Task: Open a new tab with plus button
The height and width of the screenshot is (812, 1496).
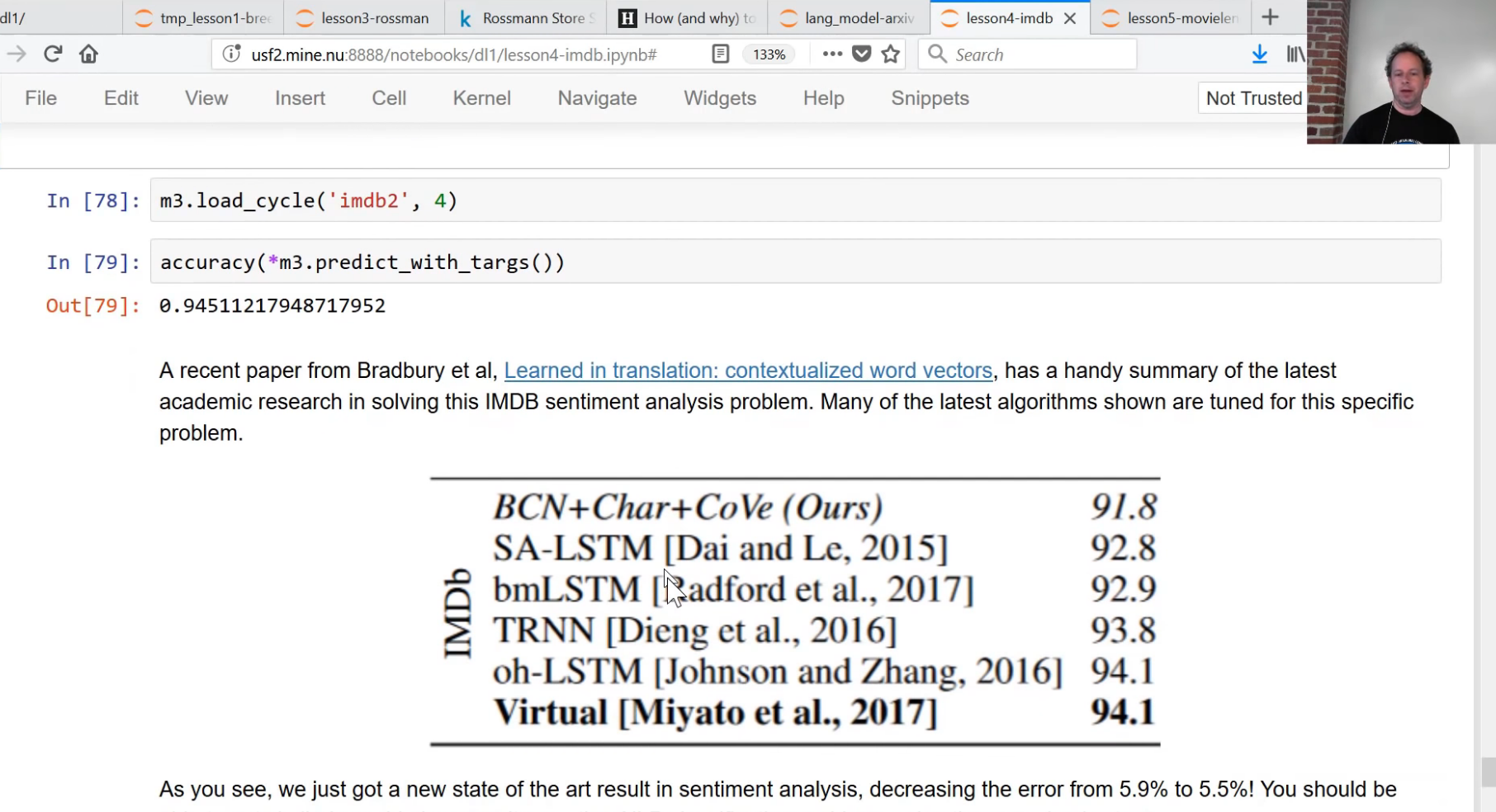Action: [1270, 17]
